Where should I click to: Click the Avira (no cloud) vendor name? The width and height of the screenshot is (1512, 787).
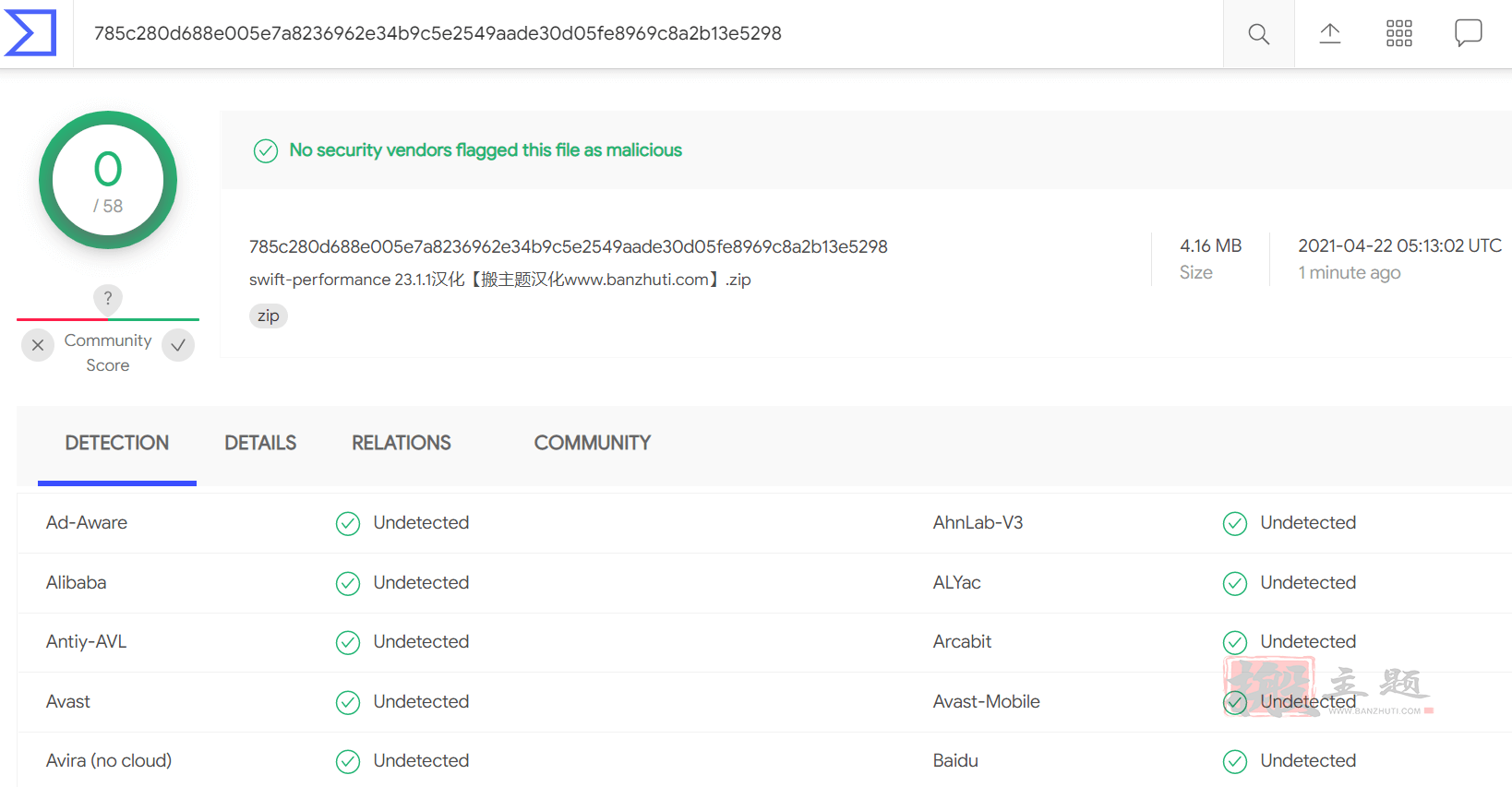pos(109,761)
